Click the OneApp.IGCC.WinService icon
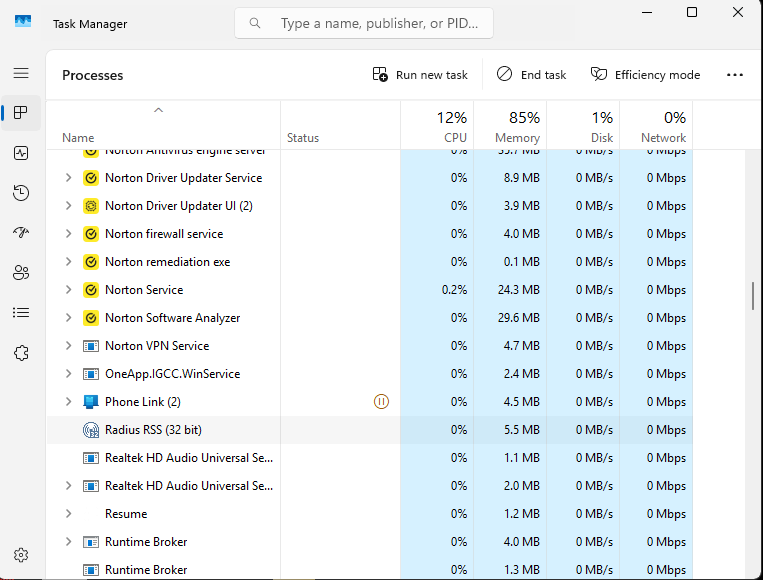 pyautogui.click(x=91, y=374)
